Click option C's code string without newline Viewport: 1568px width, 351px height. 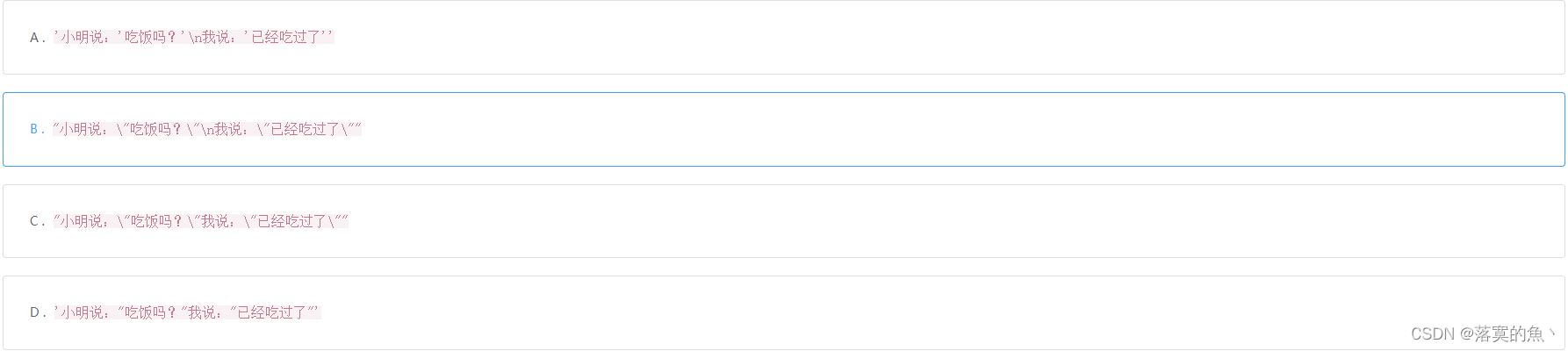200,221
